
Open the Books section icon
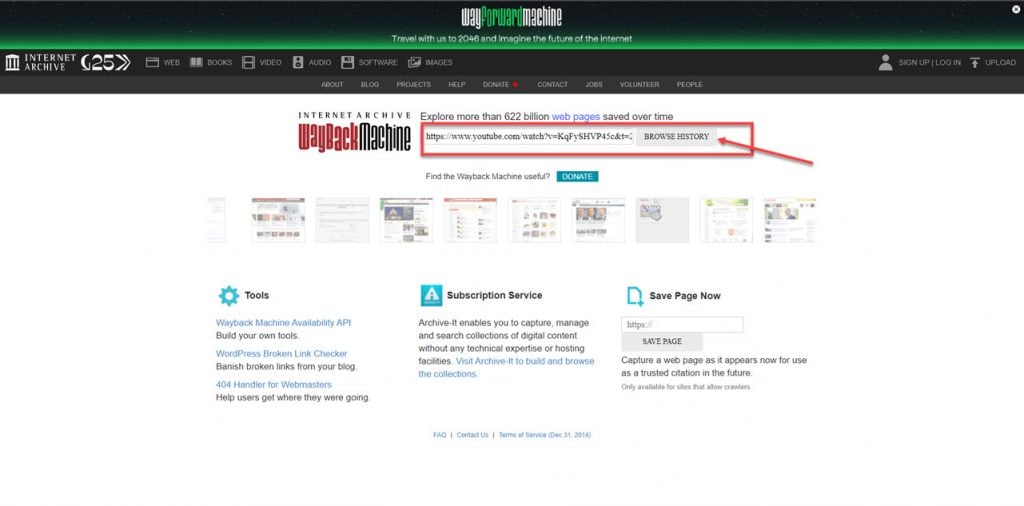(x=196, y=63)
